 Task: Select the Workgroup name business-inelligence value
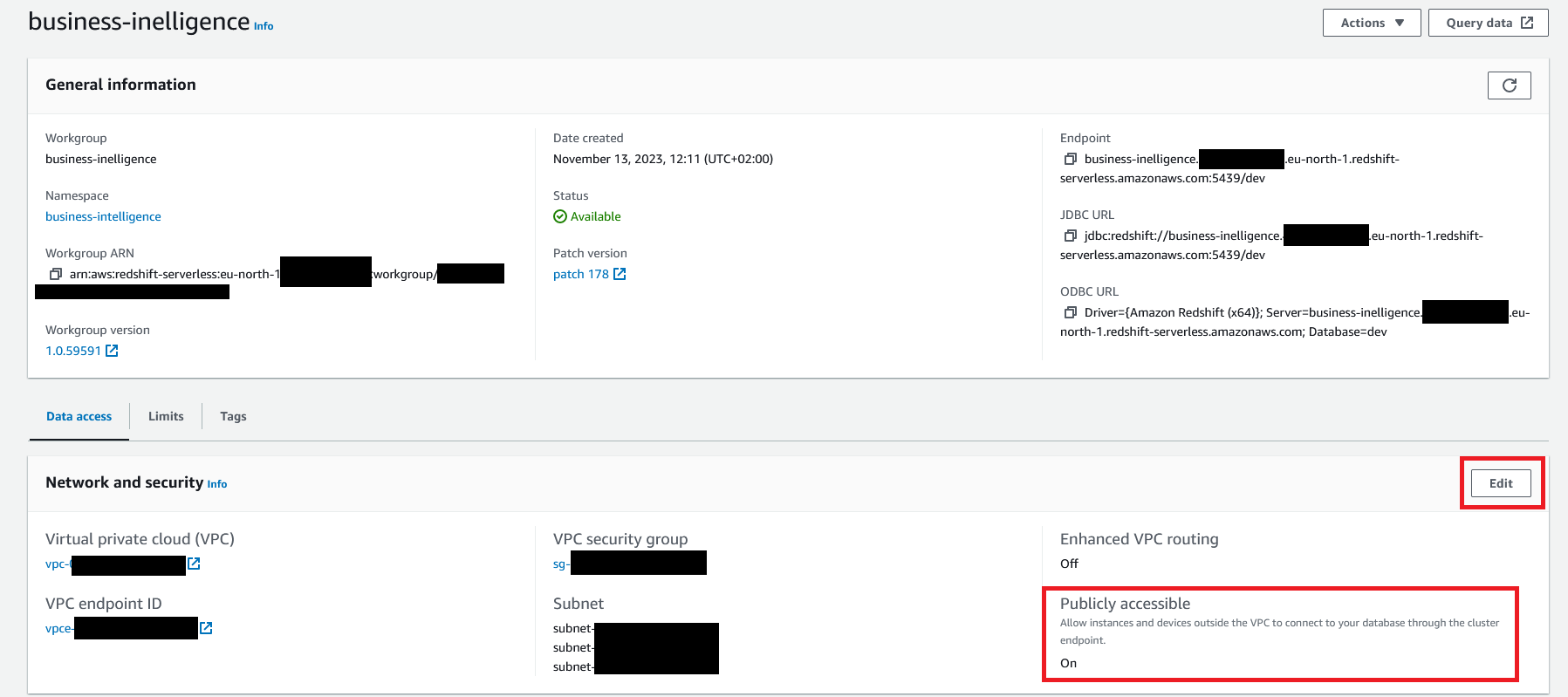click(x=101, y=159)
